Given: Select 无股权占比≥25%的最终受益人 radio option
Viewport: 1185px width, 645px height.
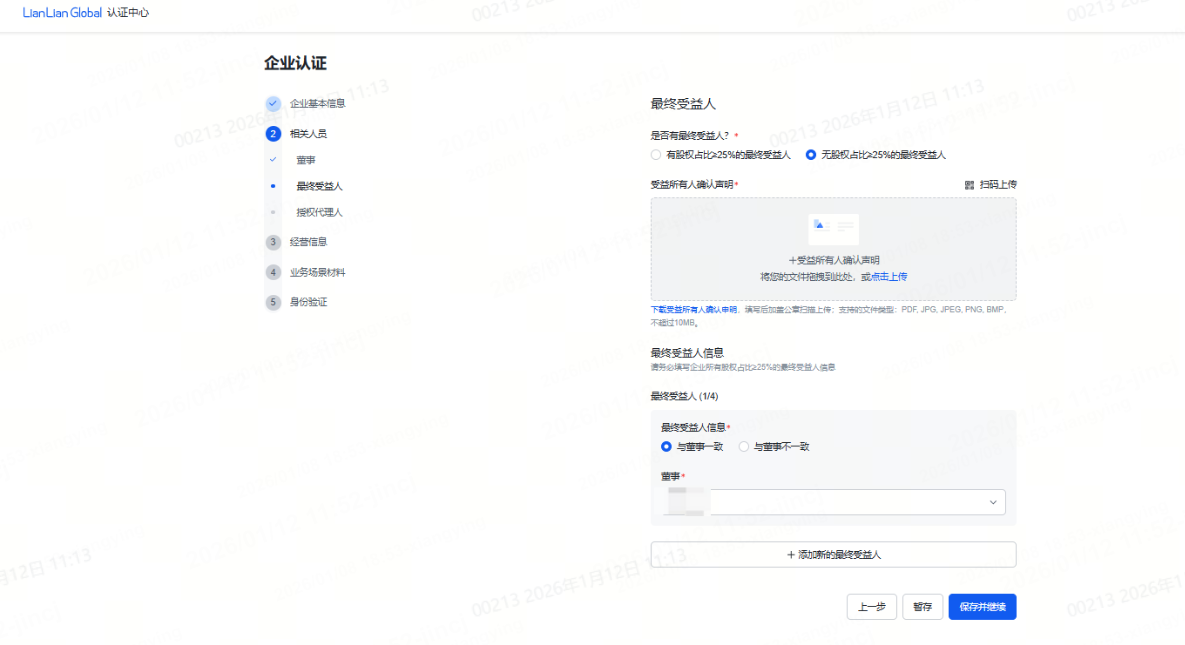Looking at the screenshot, I should [x=810, y=155].
